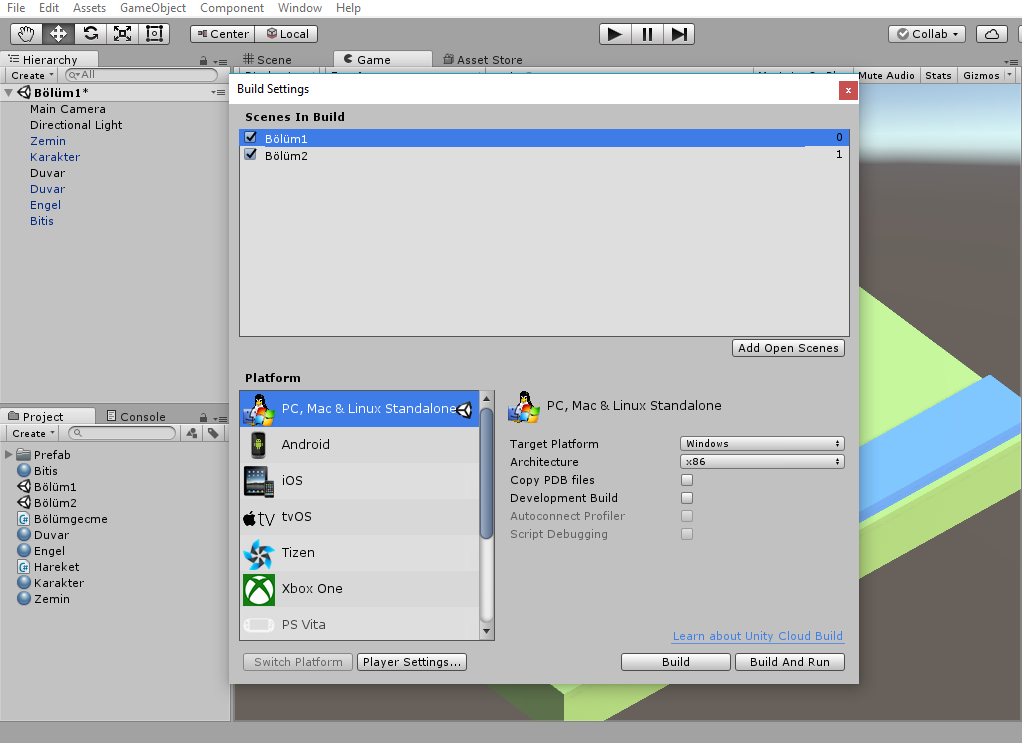
Task: Select the Rect Transform tool
Action: click(154, 34)
